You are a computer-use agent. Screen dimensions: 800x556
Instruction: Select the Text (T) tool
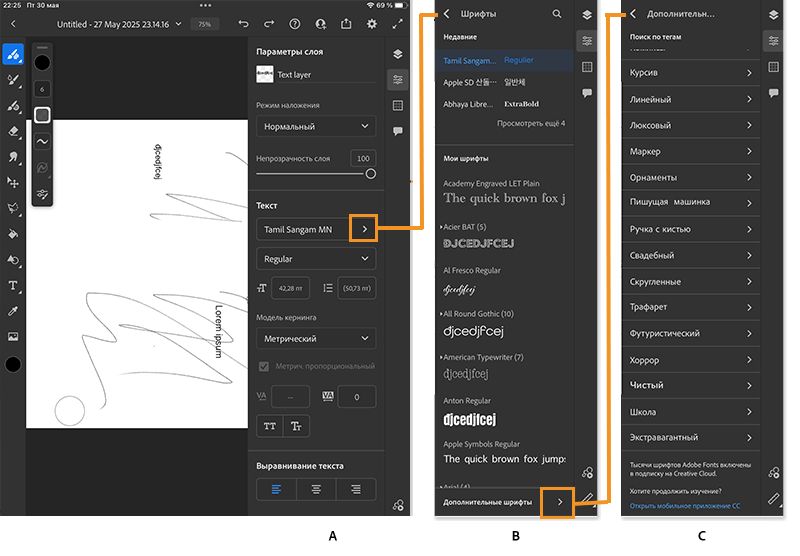(13, 286)
